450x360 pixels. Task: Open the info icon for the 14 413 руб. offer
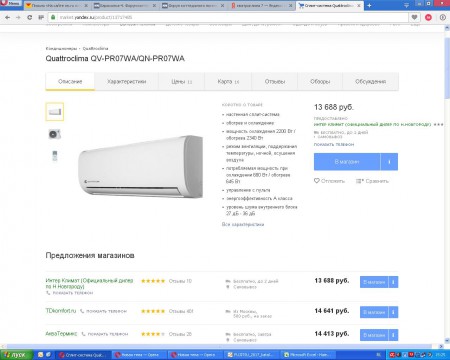click(393, 335)
